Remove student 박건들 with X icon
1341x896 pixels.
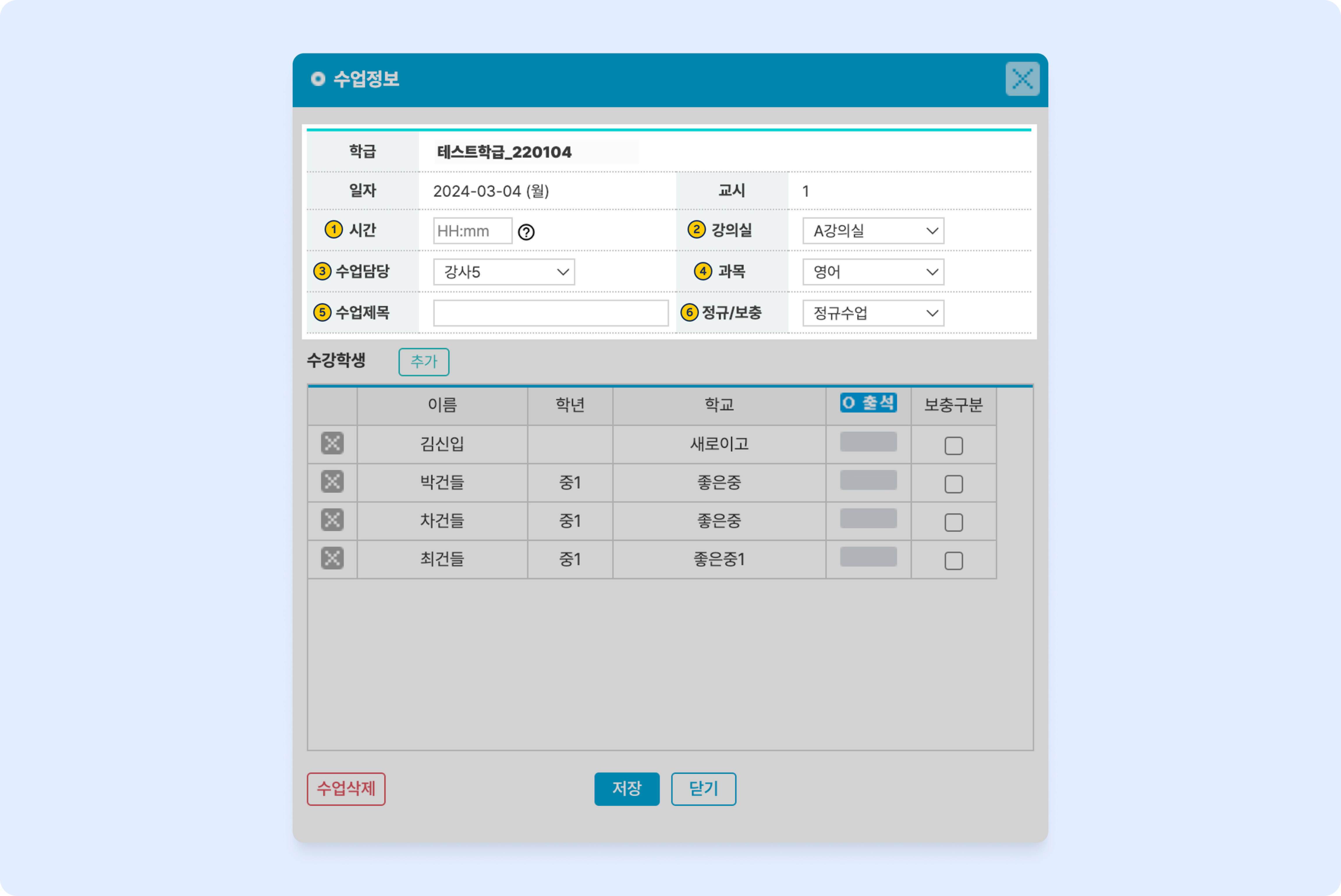(x=332, y=482)
